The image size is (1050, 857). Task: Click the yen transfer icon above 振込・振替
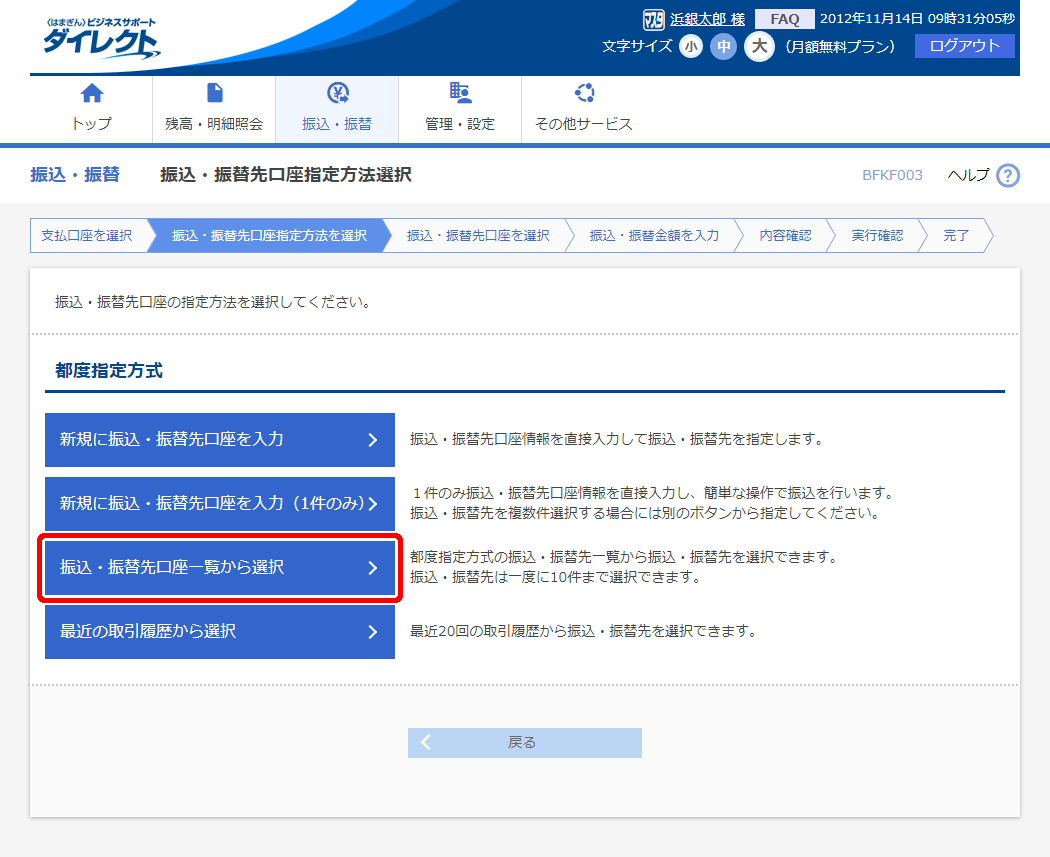click(x=338, y=93)
